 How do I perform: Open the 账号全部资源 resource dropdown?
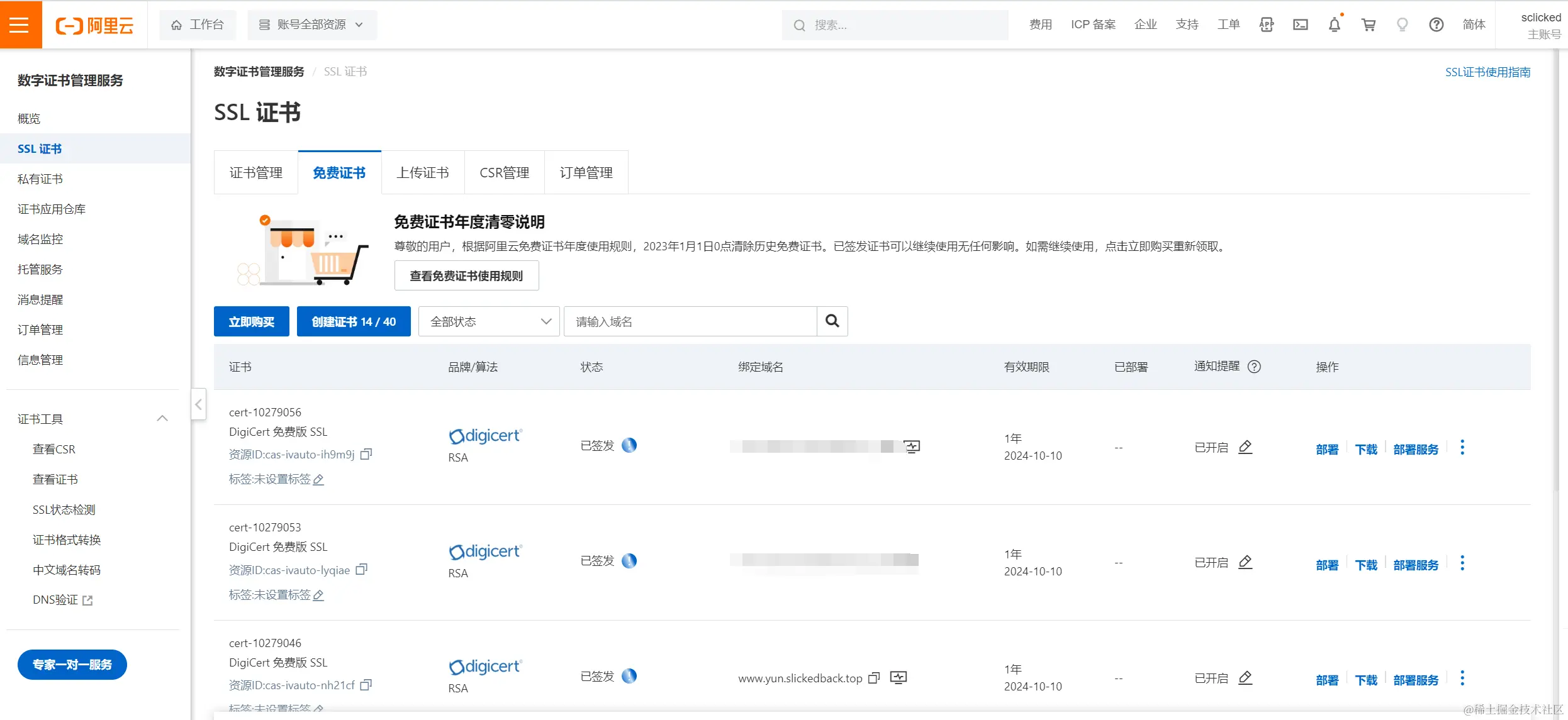click(312, 25)
